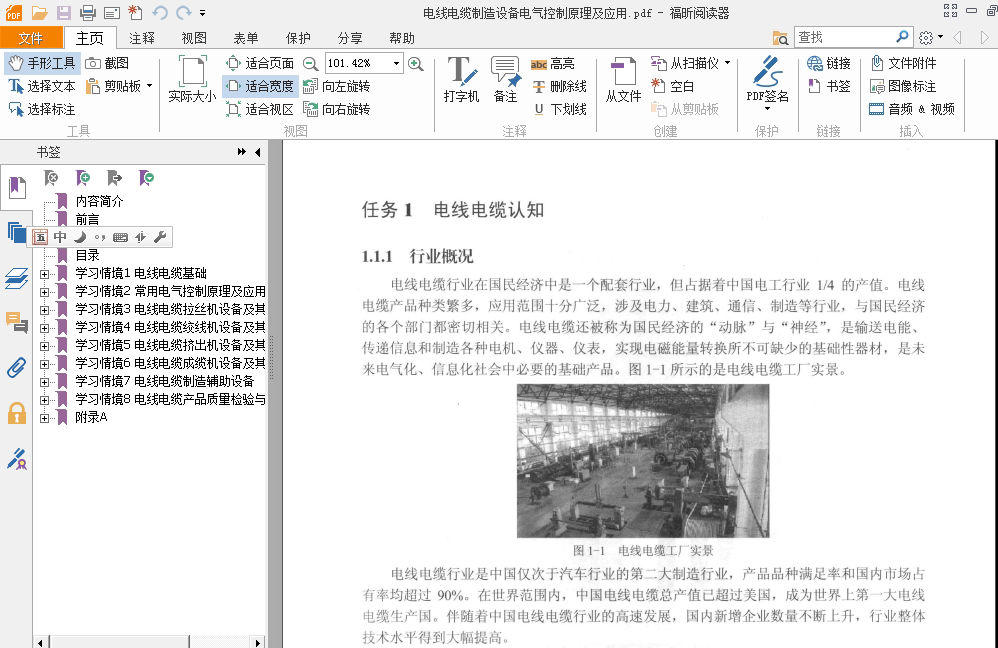Expand the 附录A bookmark node
This screenshot has width=998, height=648.
point(44,417)
